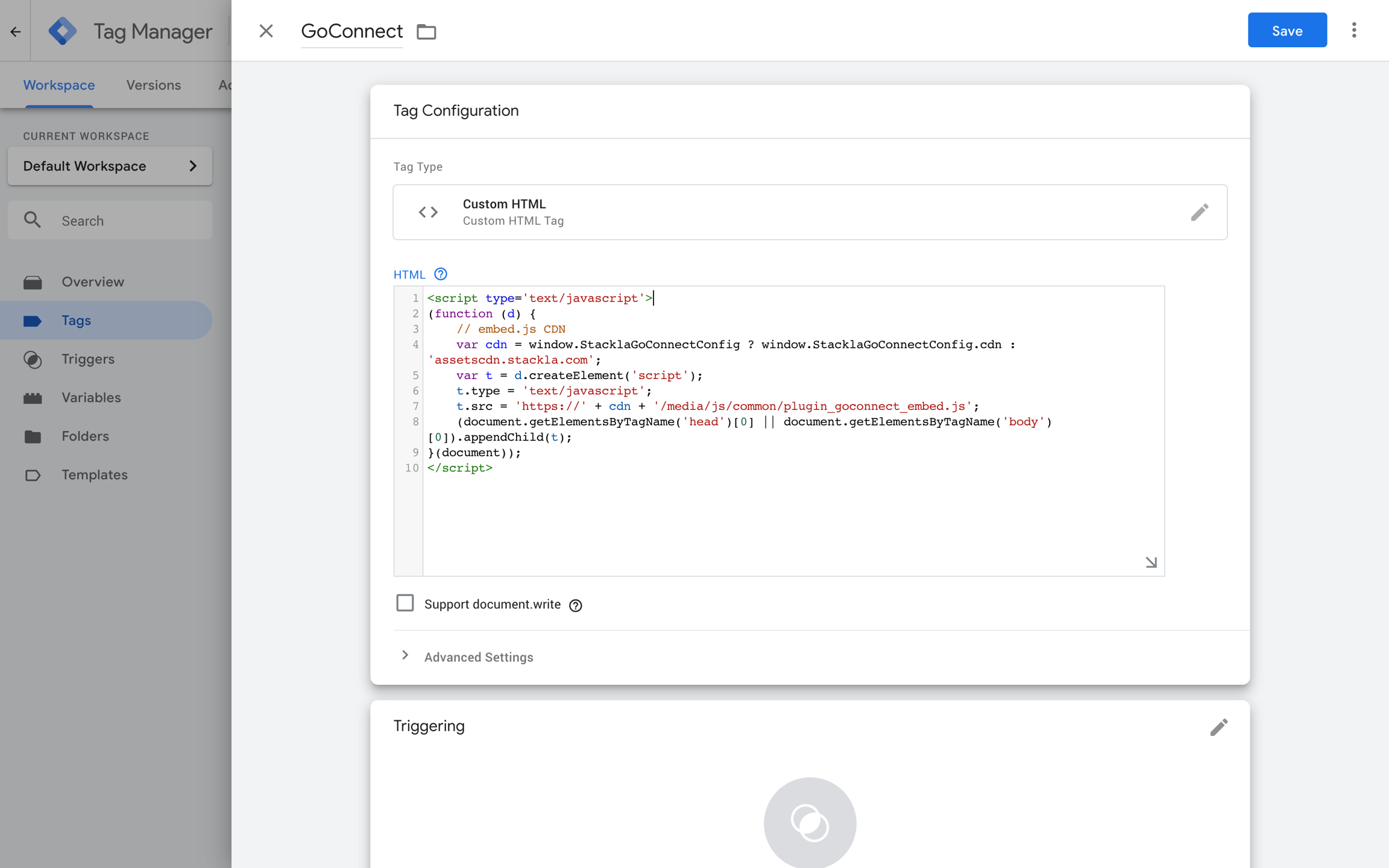The height and width of the screenshot is (868, 1389).
Task: Click the folder icon next to GoConnect
Action: point(426,31)
